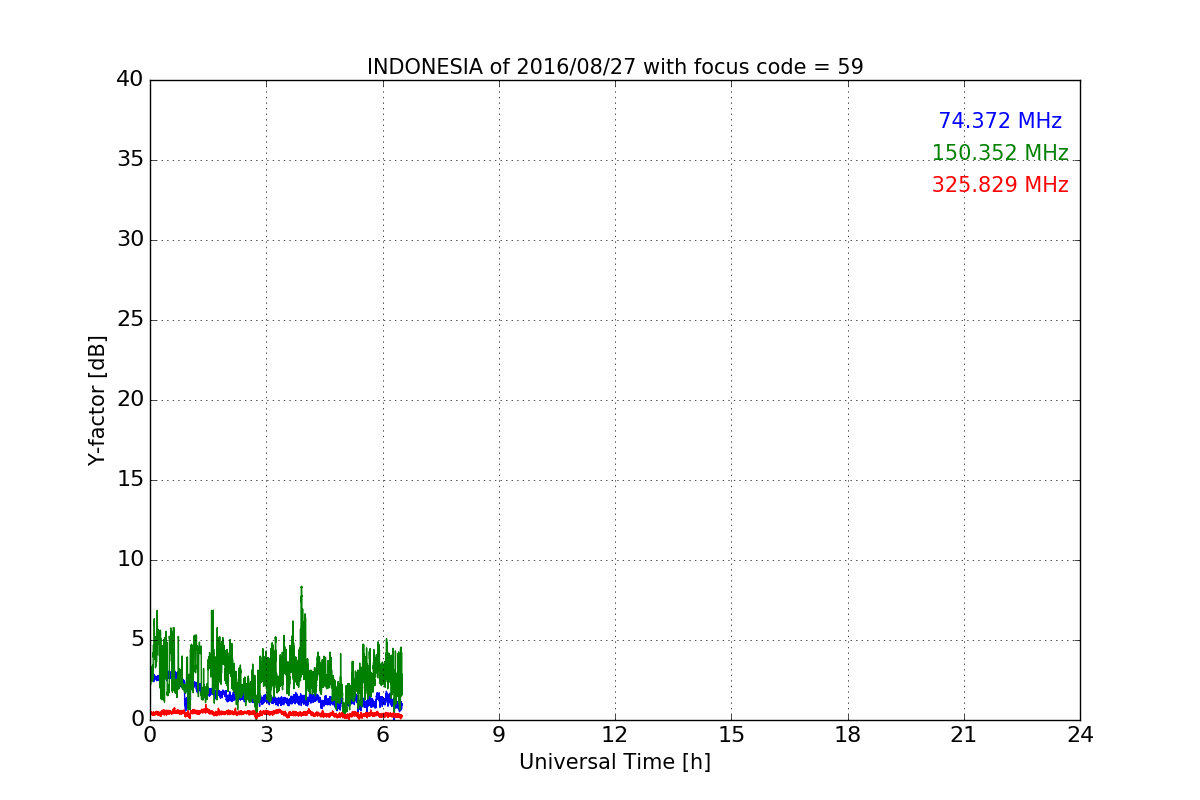Click the y-axis tick label 35
This screenshot has height=800, width=1200.
pyautogui.click(x=130, y=160)
